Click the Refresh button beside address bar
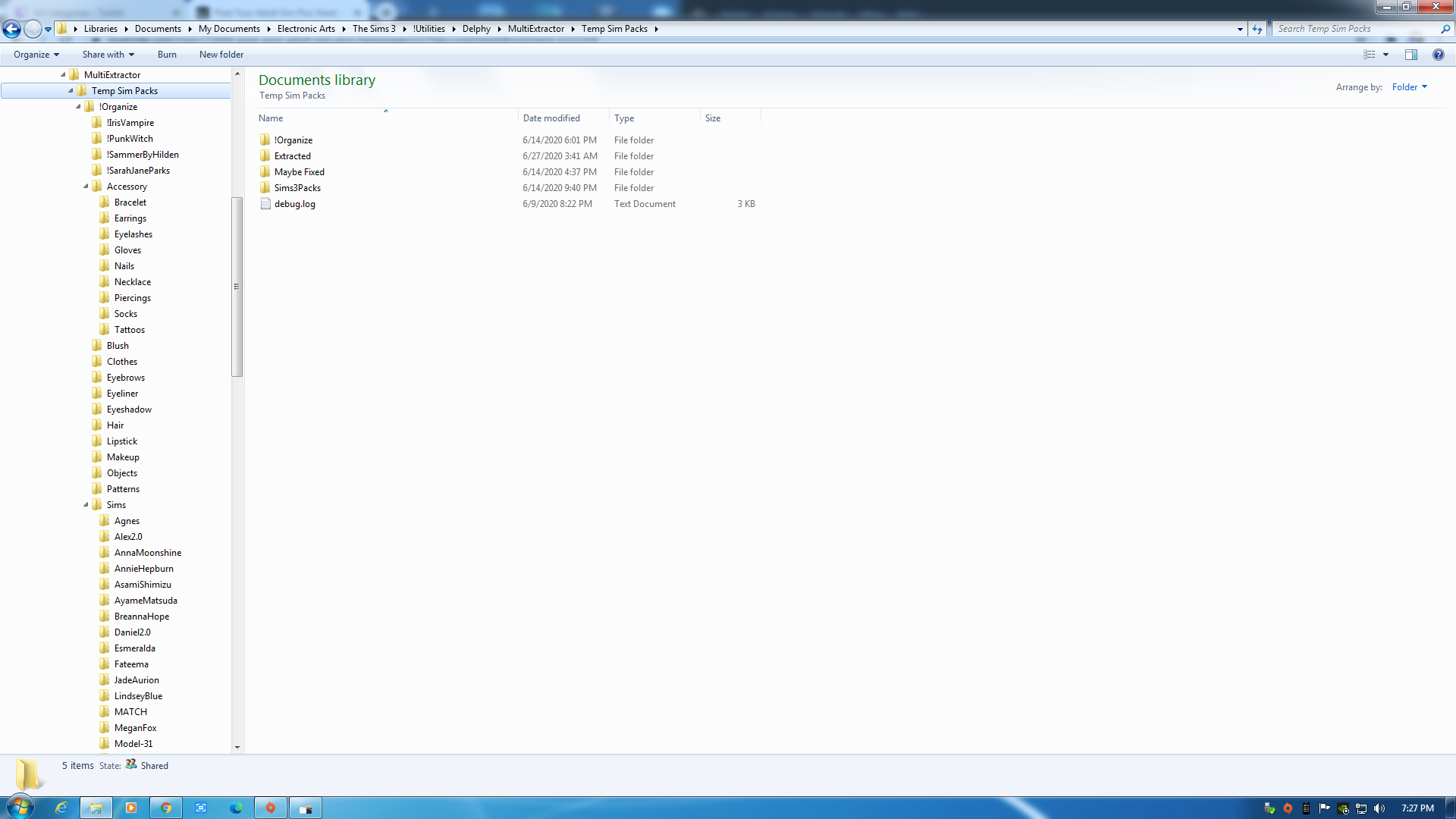This screenshot has width=1456, height=819. pos(1257,29)
